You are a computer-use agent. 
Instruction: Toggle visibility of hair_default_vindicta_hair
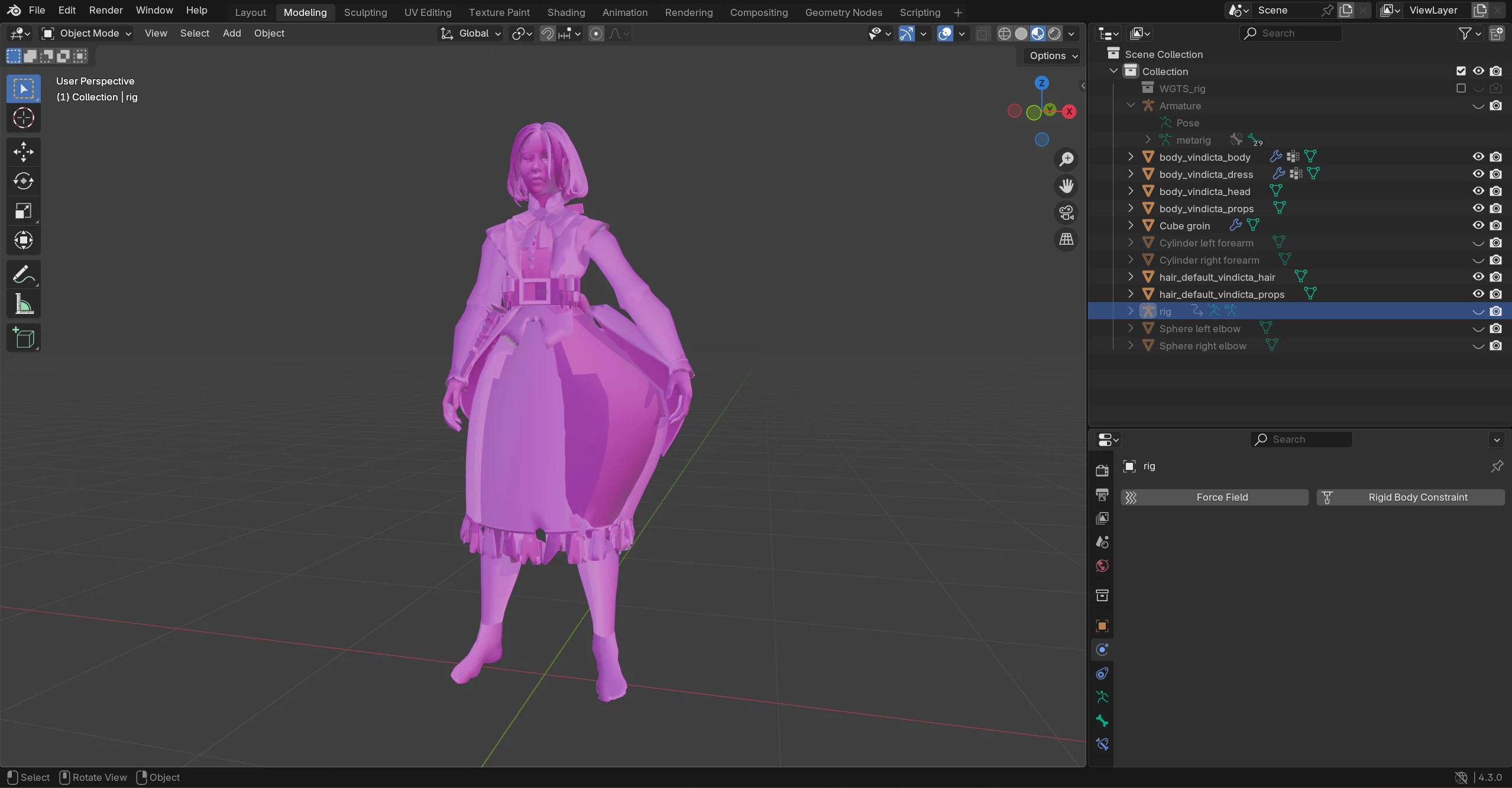point(1478,277)
